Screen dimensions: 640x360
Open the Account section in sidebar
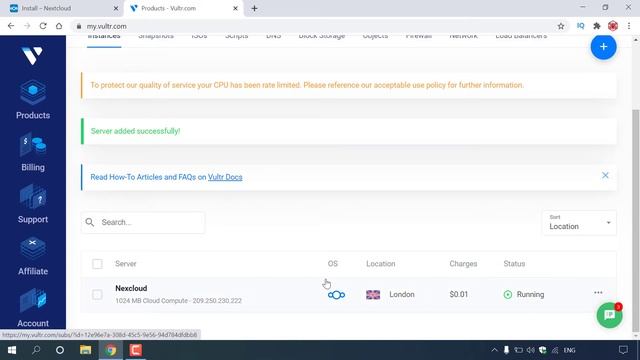tap(33, 308)
